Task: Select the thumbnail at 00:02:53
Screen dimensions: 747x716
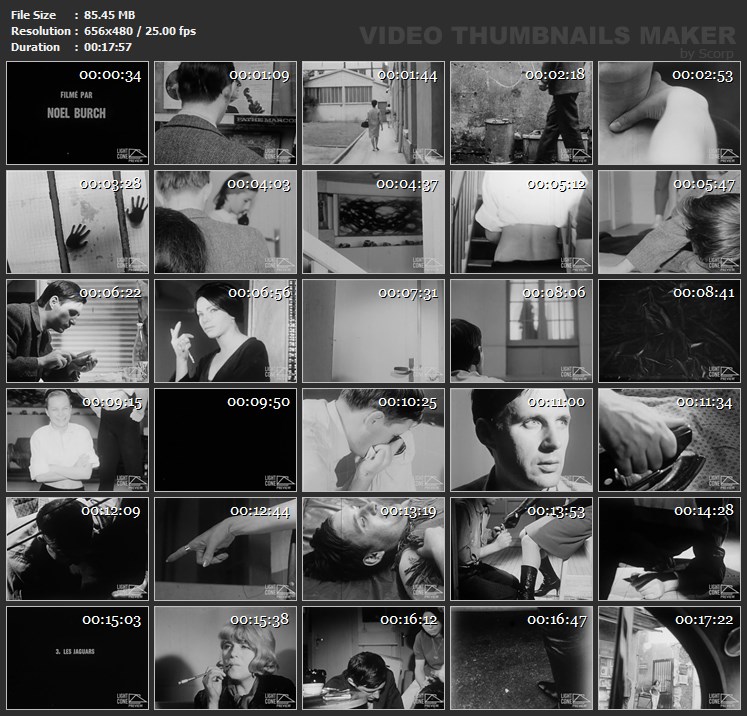Action: 669,113
